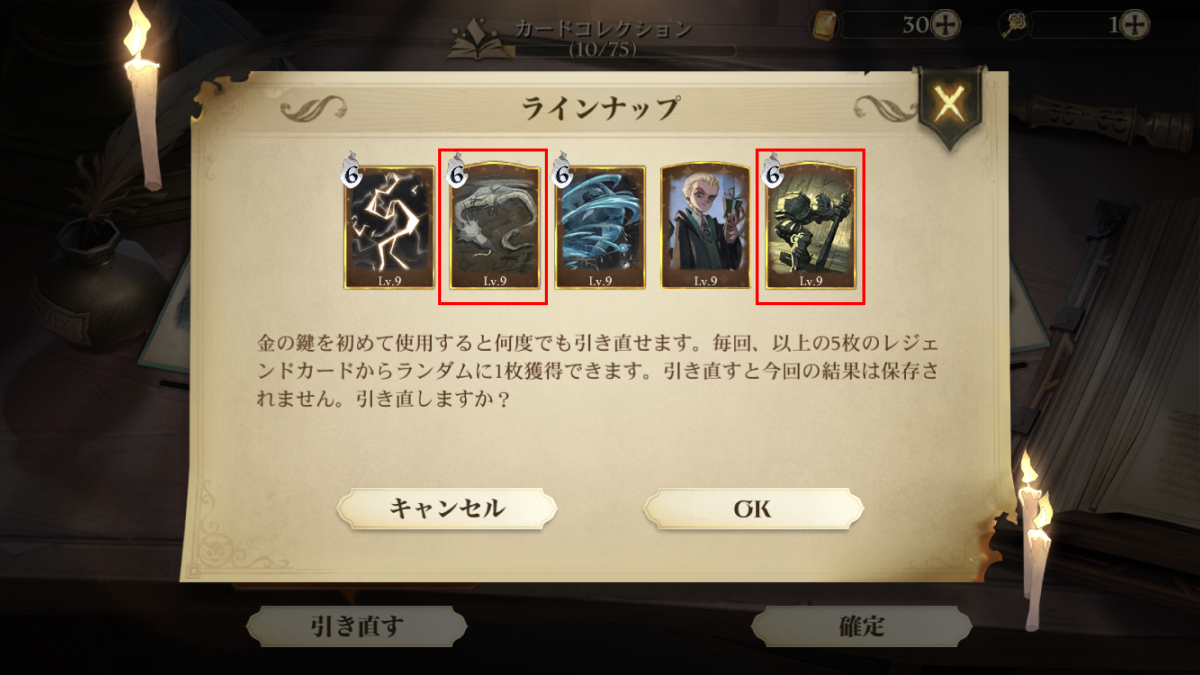Select the blue whirlwind spell card
Viewport: 1200px width, 675px height.
pyautogui.click(x=600, y=227)
